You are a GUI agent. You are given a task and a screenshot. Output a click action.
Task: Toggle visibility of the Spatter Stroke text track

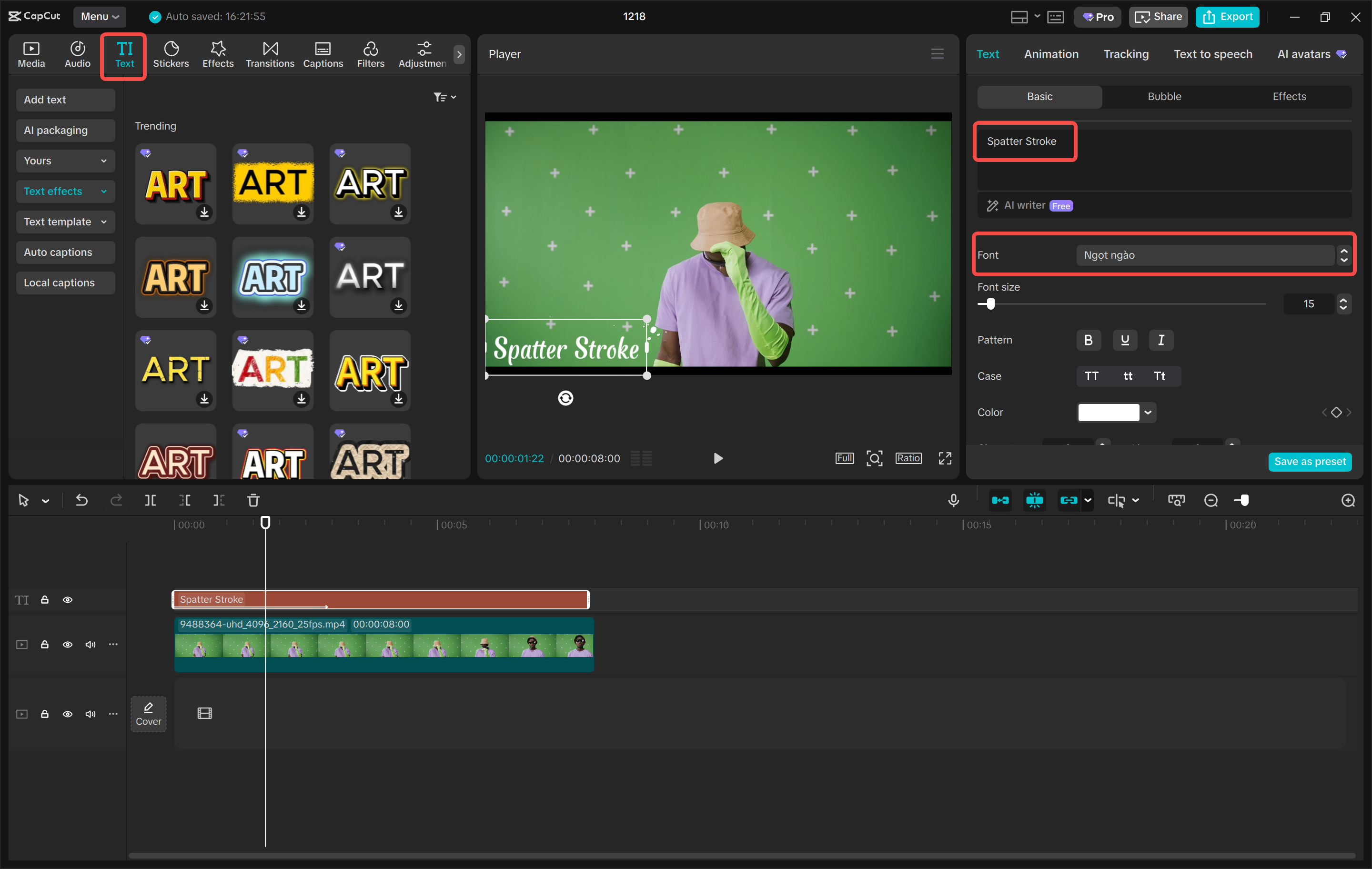pos(67,599)
